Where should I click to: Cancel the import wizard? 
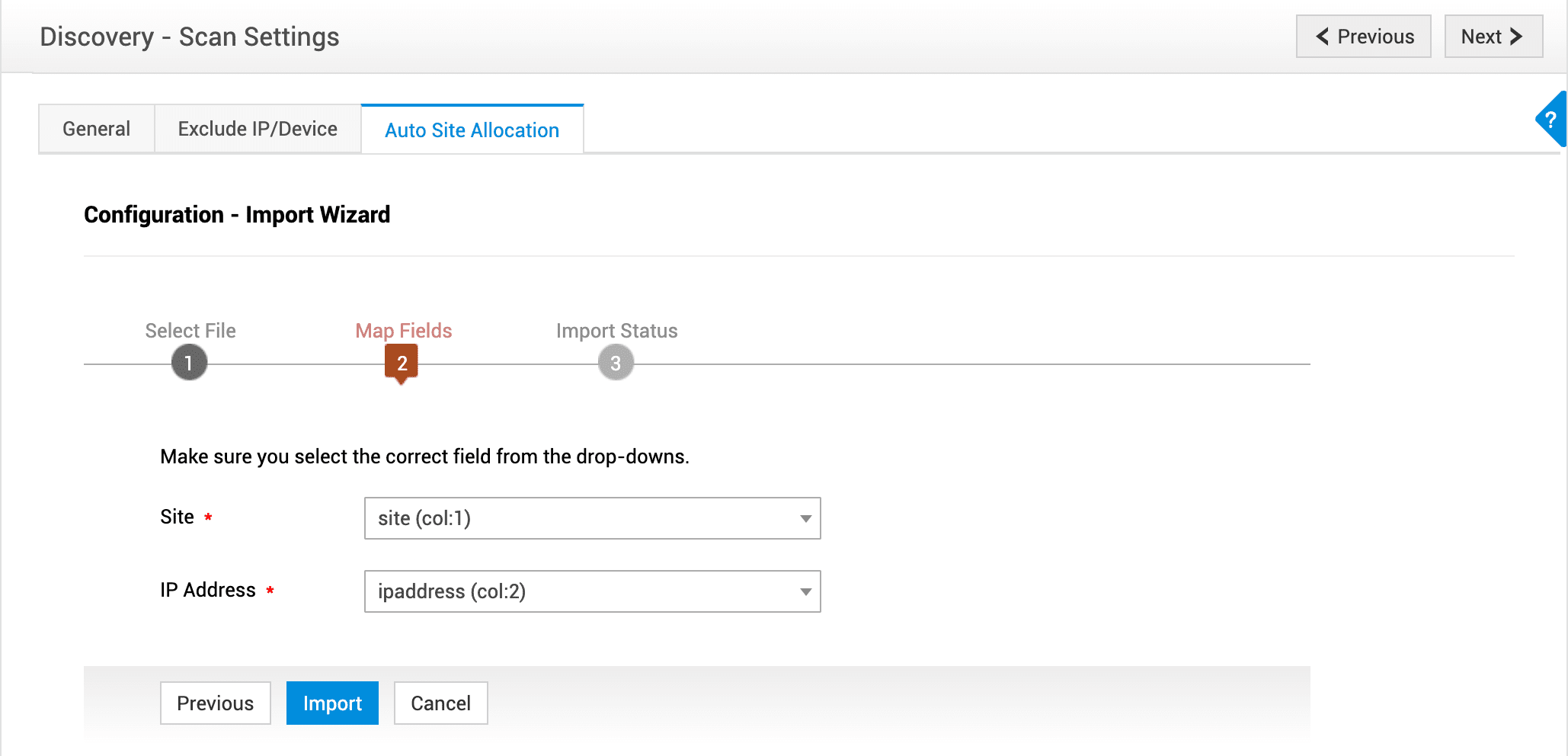(440, 703)
